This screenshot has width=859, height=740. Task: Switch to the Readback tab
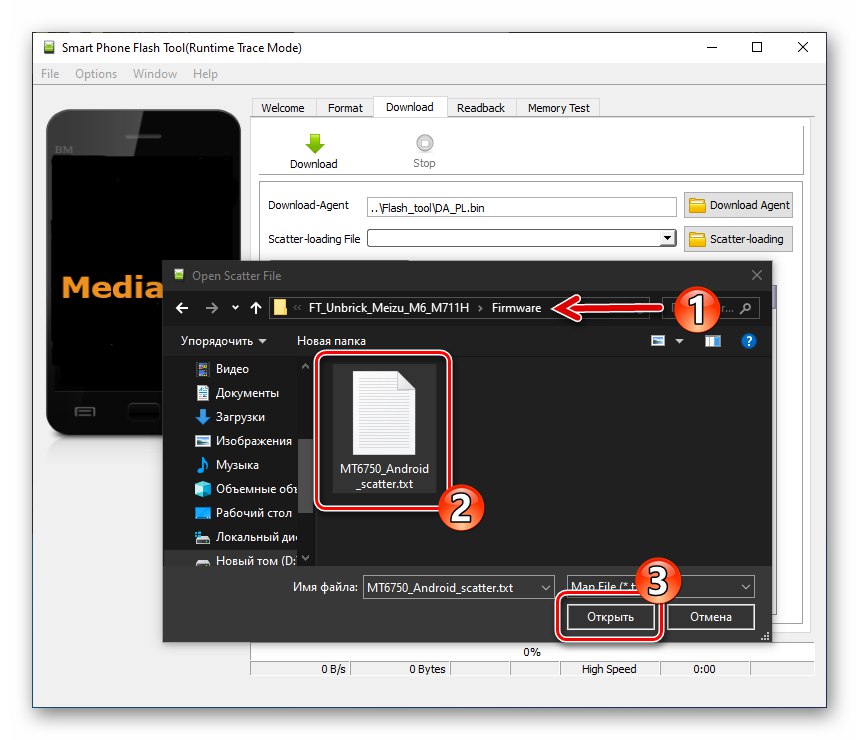tap(480, 108)
